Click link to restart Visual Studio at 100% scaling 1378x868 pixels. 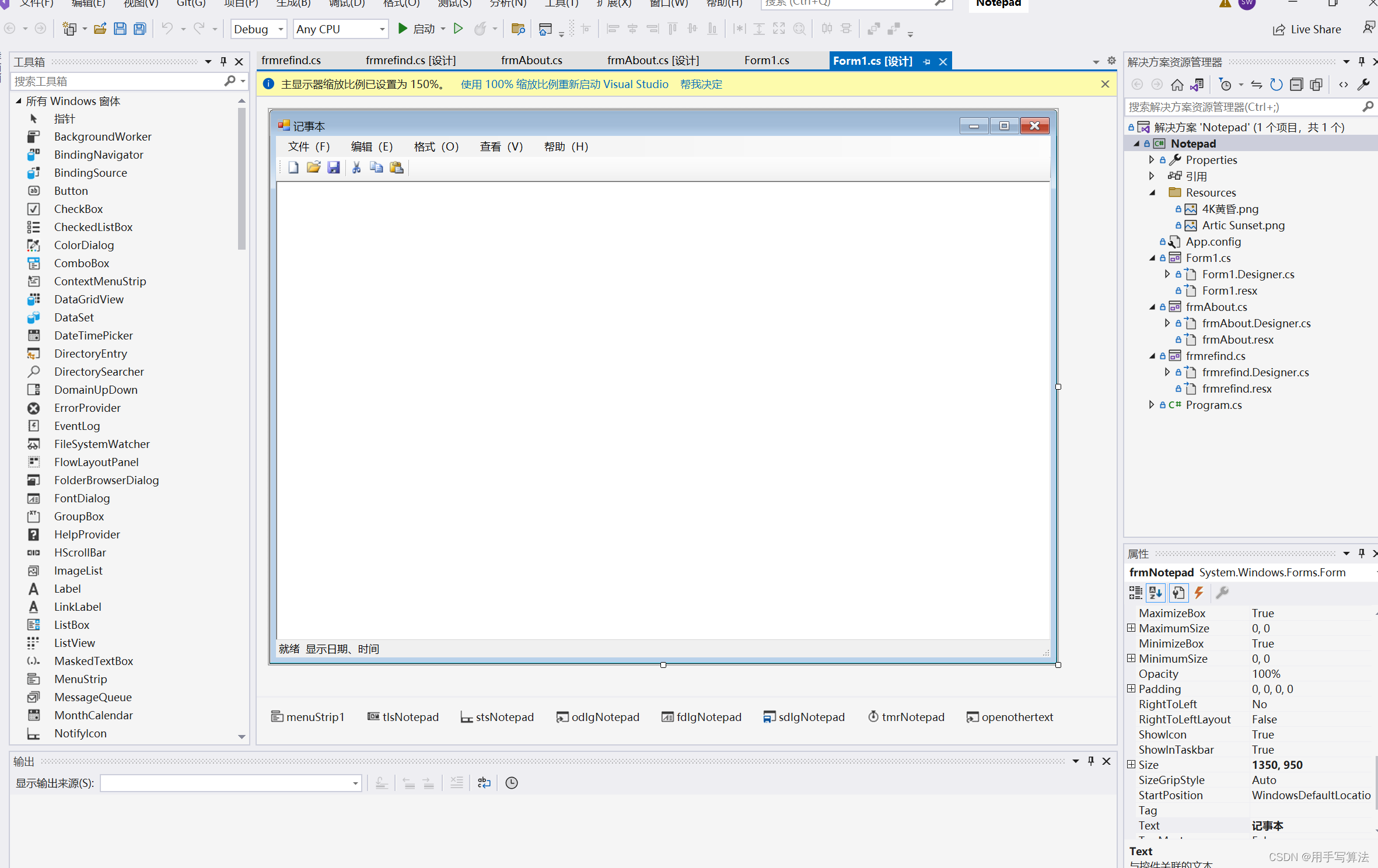point(565,84)
